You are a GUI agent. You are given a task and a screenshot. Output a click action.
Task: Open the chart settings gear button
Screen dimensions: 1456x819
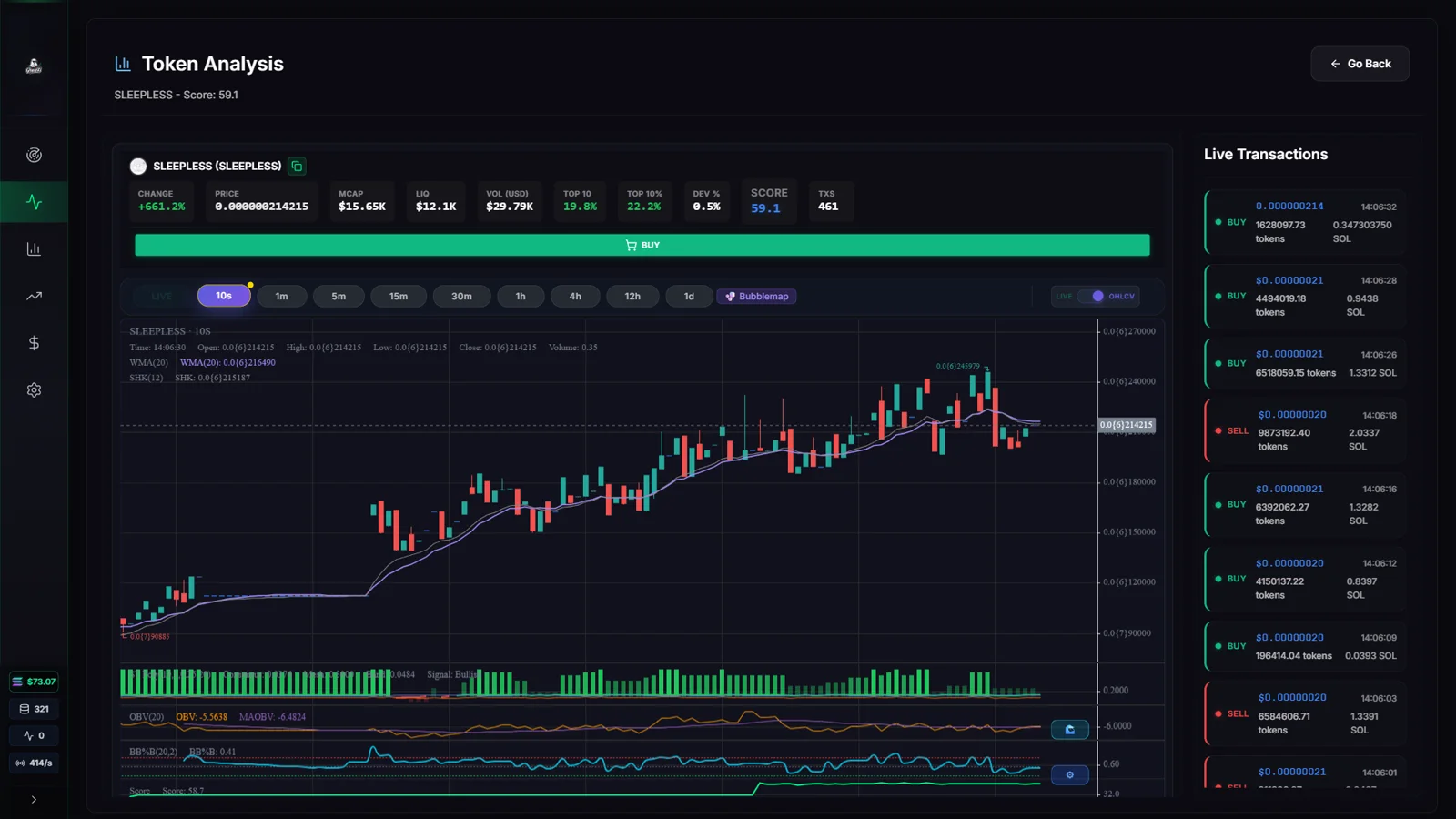[x=1069, y=775]
